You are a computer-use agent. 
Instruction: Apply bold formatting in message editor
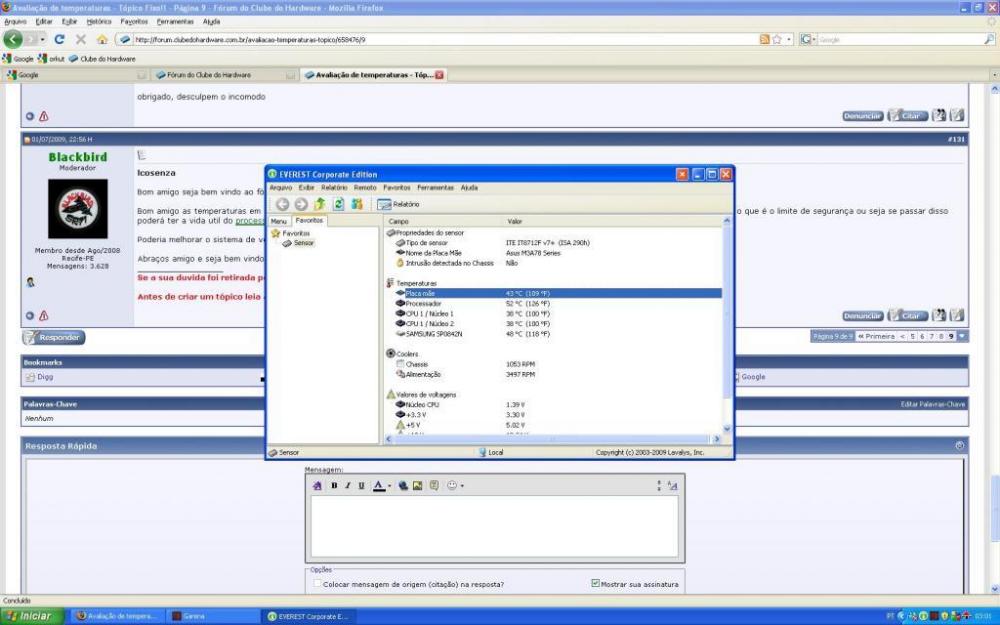(334, 486)
